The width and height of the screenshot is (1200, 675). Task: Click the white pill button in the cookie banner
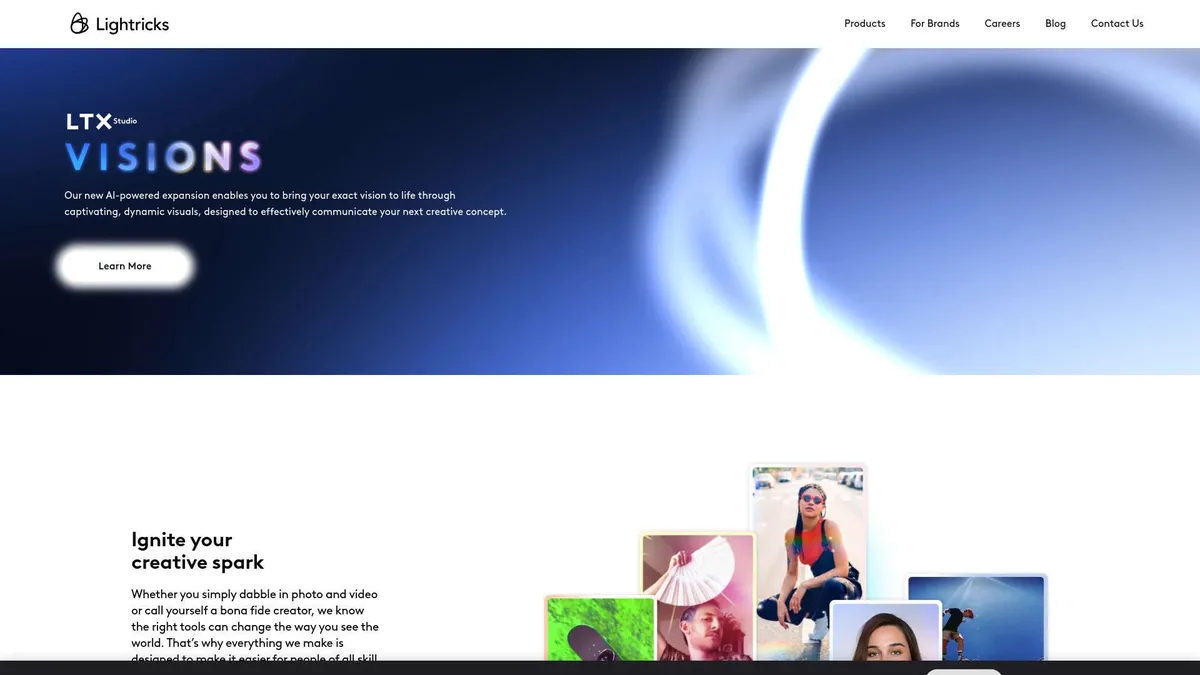click(963, 672)
